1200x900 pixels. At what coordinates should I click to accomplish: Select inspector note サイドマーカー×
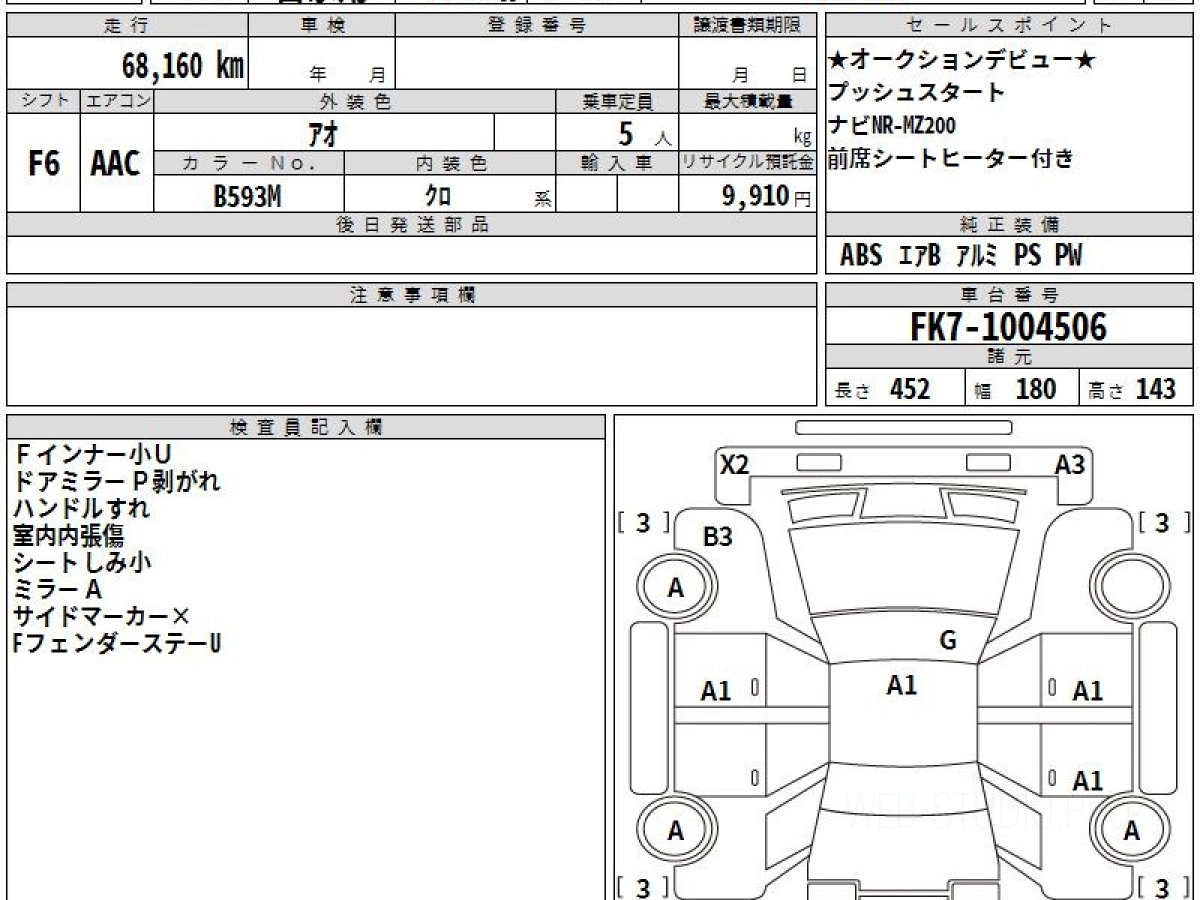(101, 616)
